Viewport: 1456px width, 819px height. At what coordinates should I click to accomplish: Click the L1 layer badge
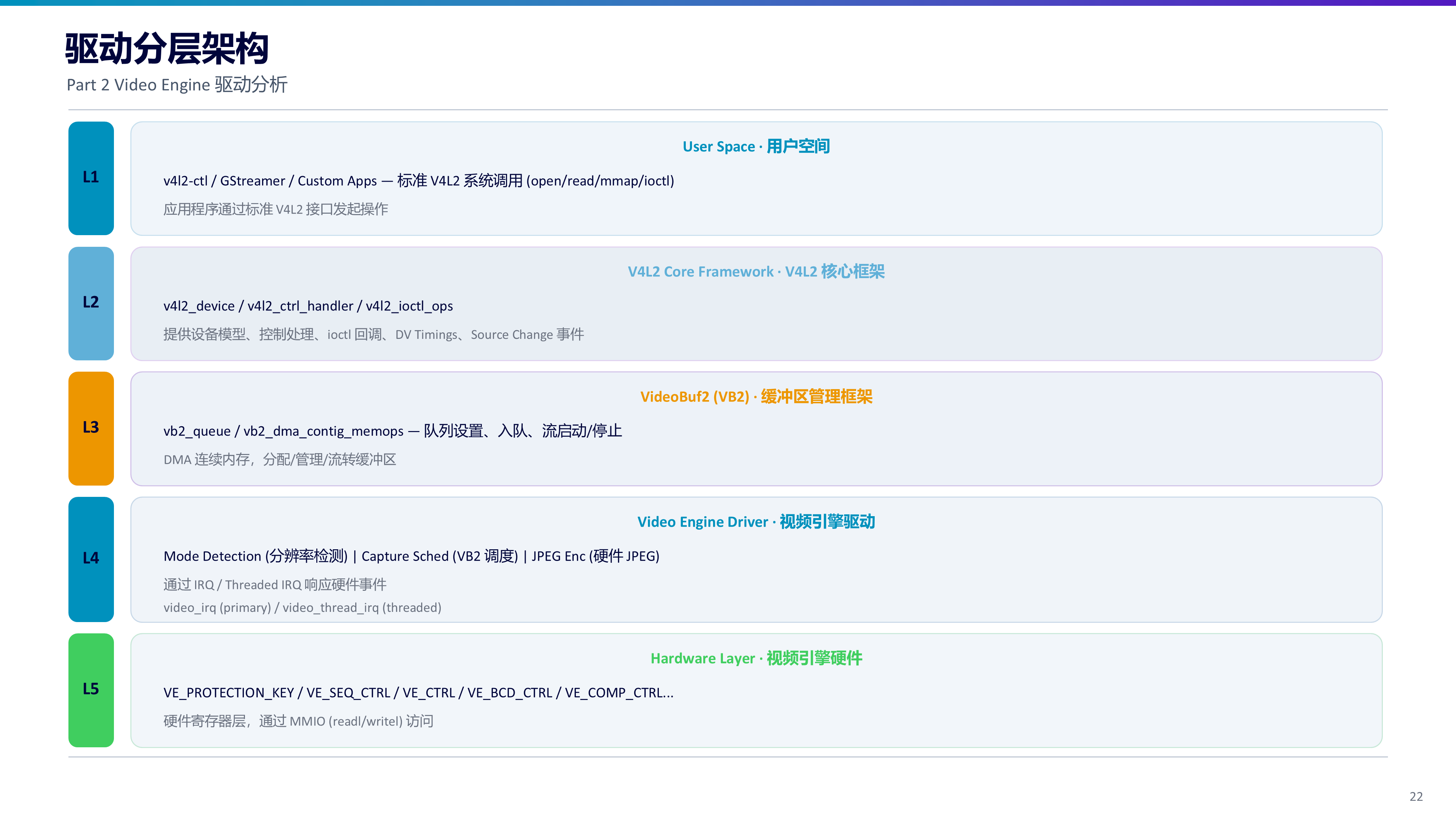(91, 178)
